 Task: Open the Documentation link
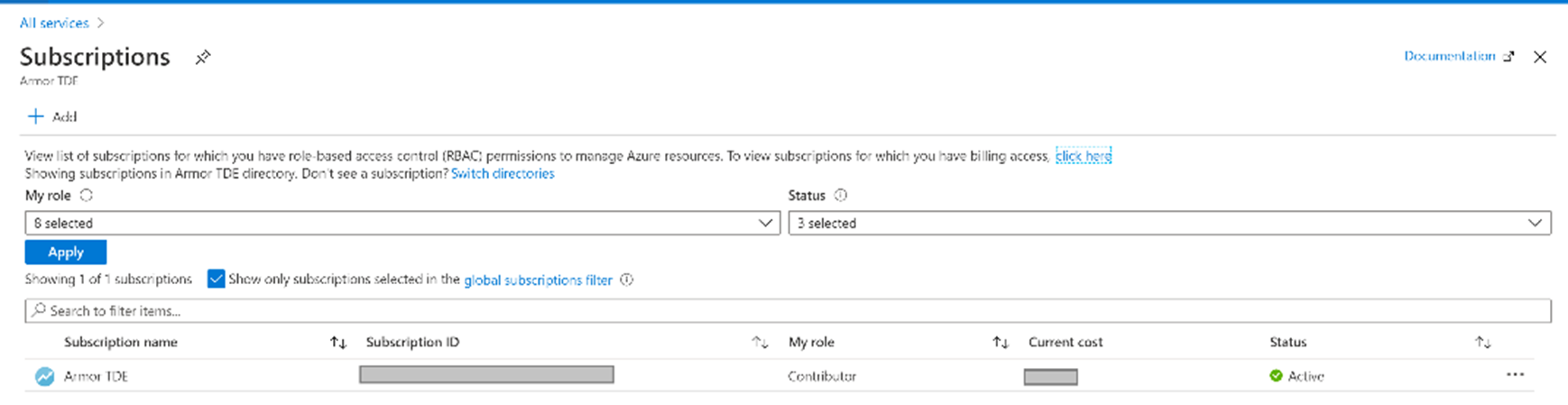(x=1450, y=56)
